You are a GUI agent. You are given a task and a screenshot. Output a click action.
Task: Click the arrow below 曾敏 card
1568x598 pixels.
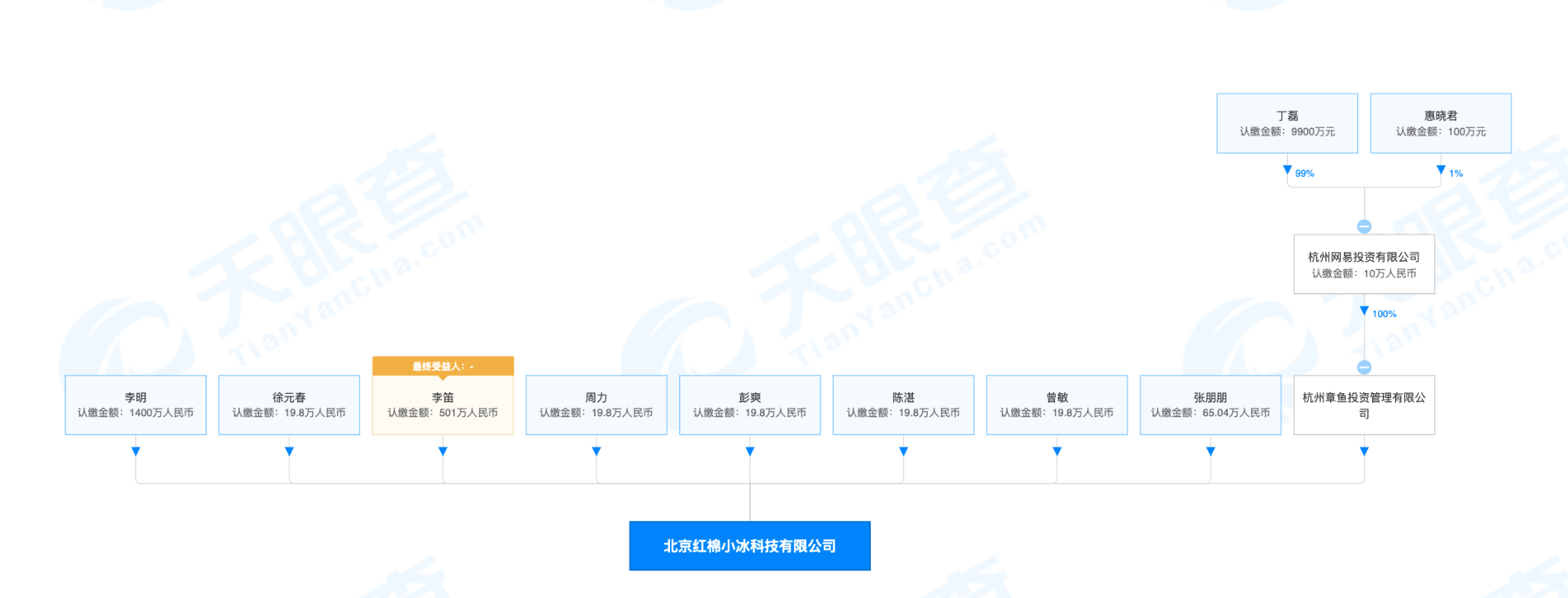coord(1057,451)
